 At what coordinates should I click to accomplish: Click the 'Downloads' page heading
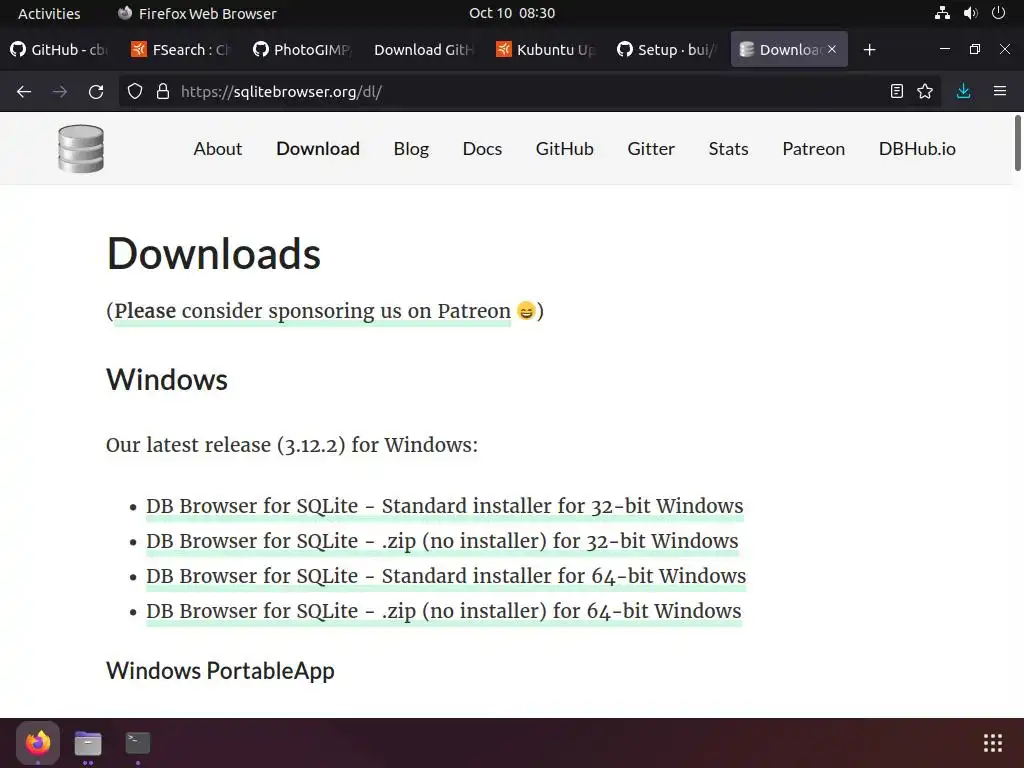[214, 253]
